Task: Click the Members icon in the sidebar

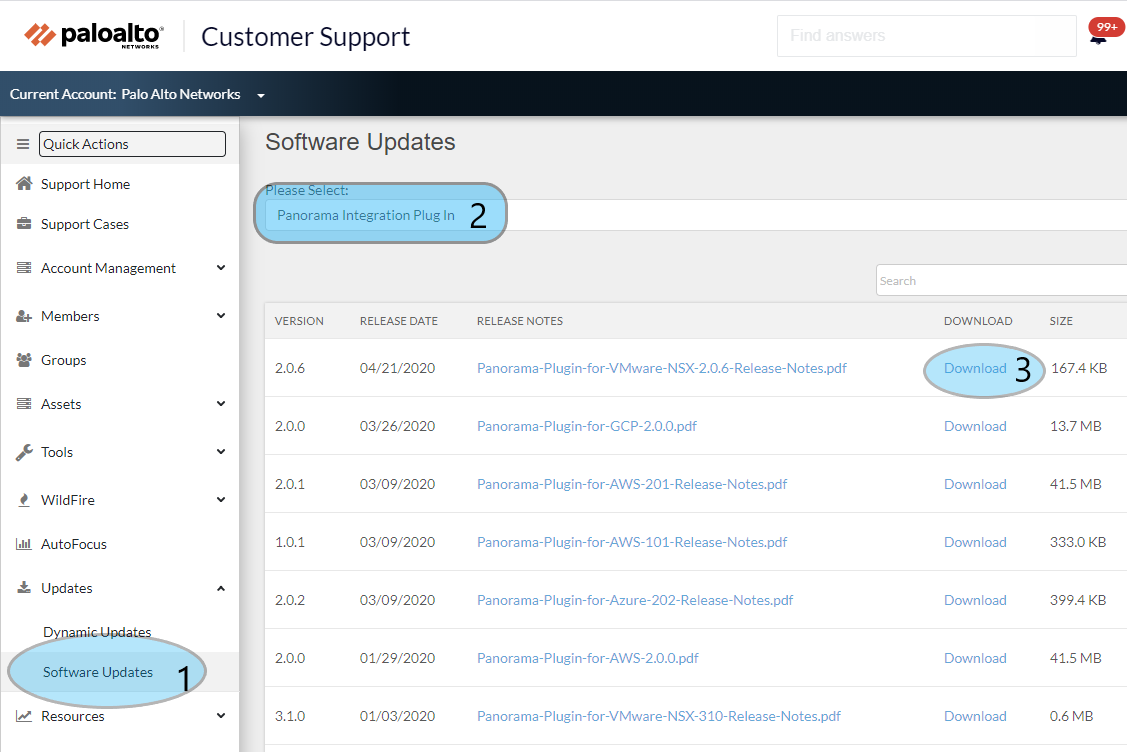Action: 22,316
